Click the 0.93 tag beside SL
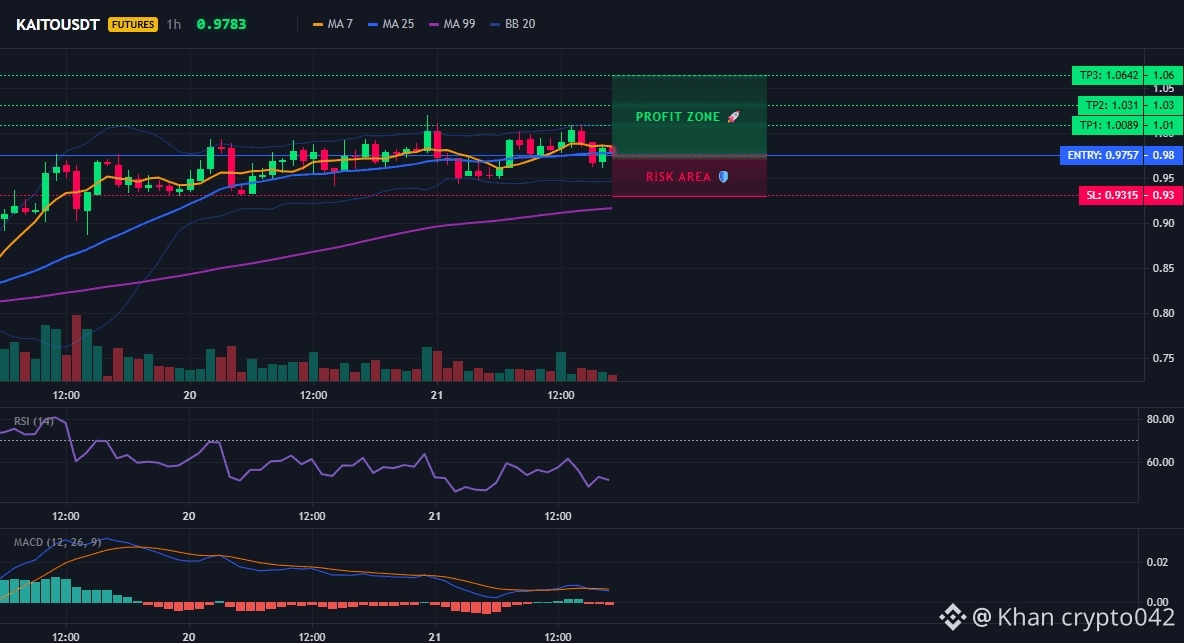This screenshot has height=643, width=1184. [1164, 195]
